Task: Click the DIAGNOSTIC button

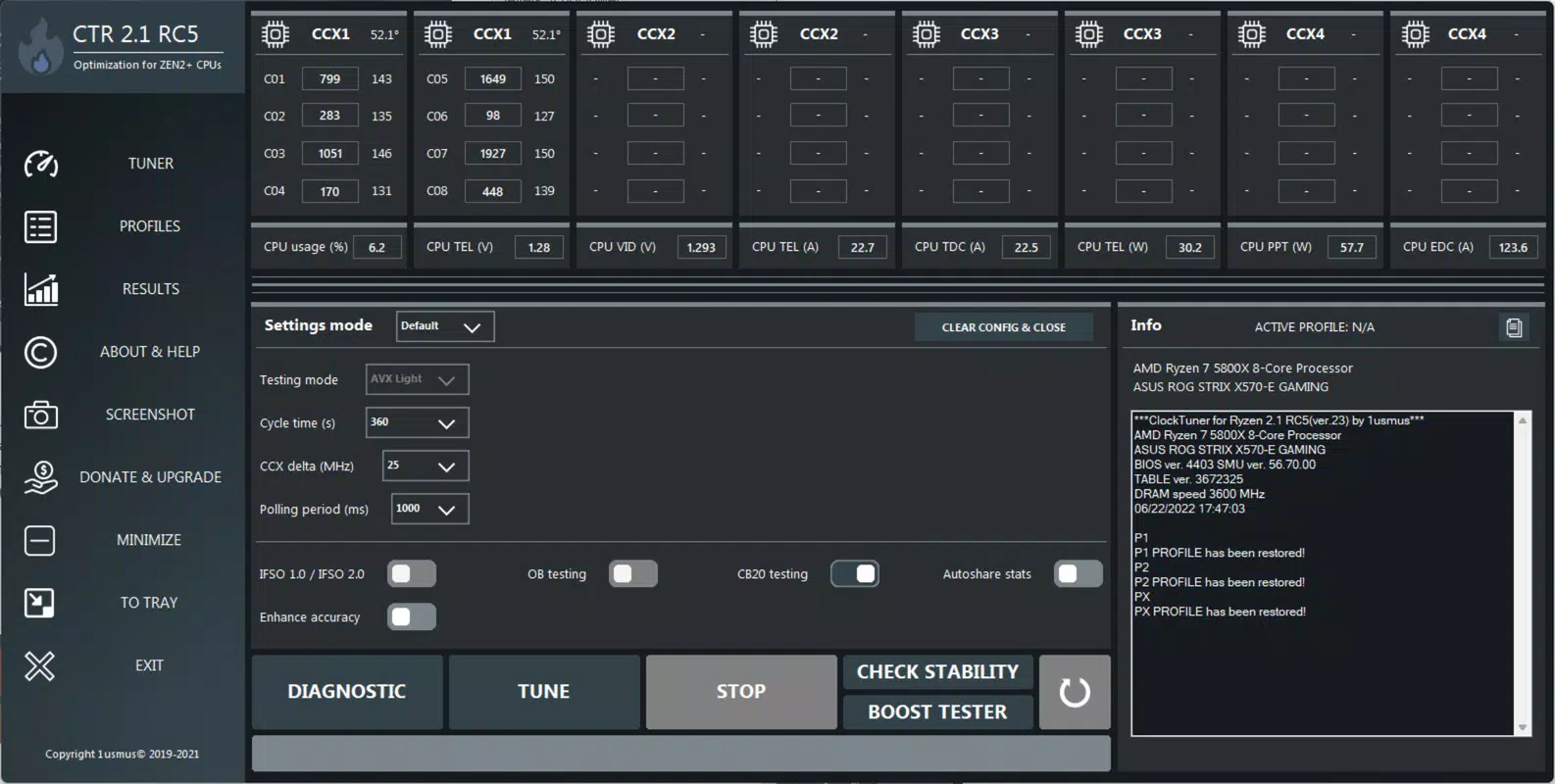Action: click(347, 692)
